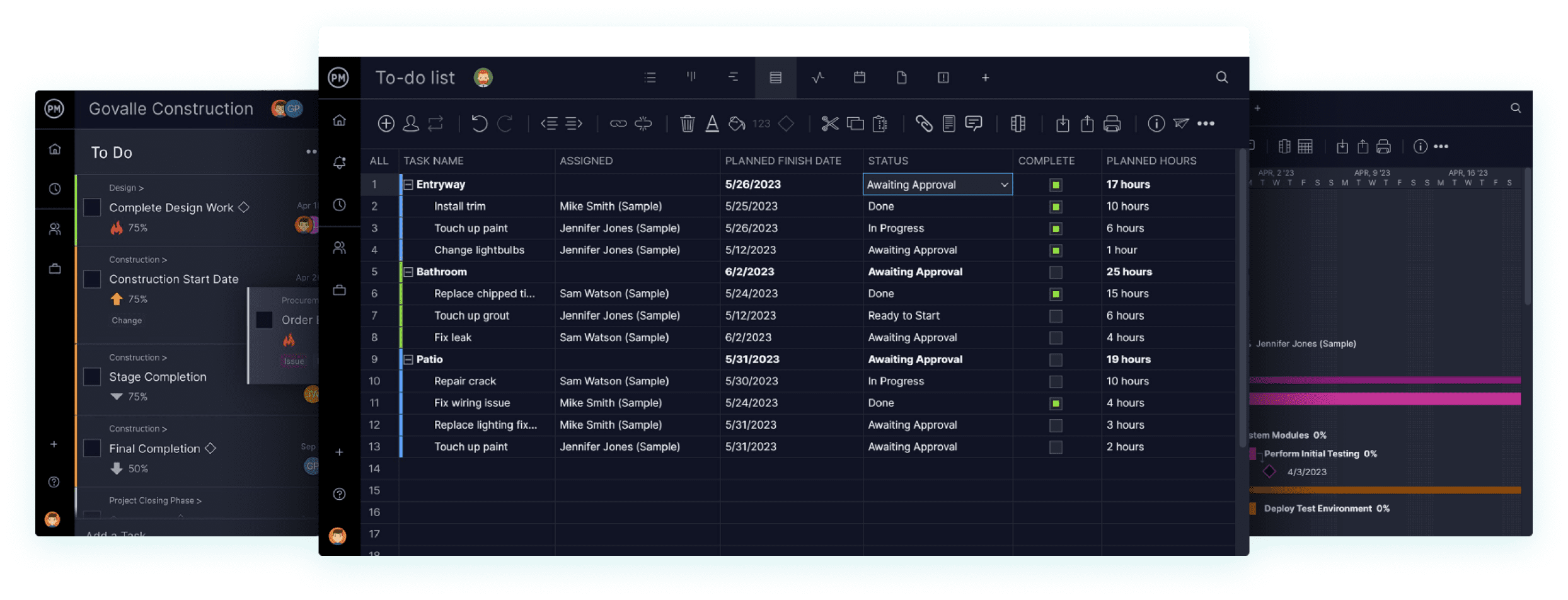Uncheck complete box for Install trim
The height and width of the screenshot is (600, 1568).
pos(1056,207)
